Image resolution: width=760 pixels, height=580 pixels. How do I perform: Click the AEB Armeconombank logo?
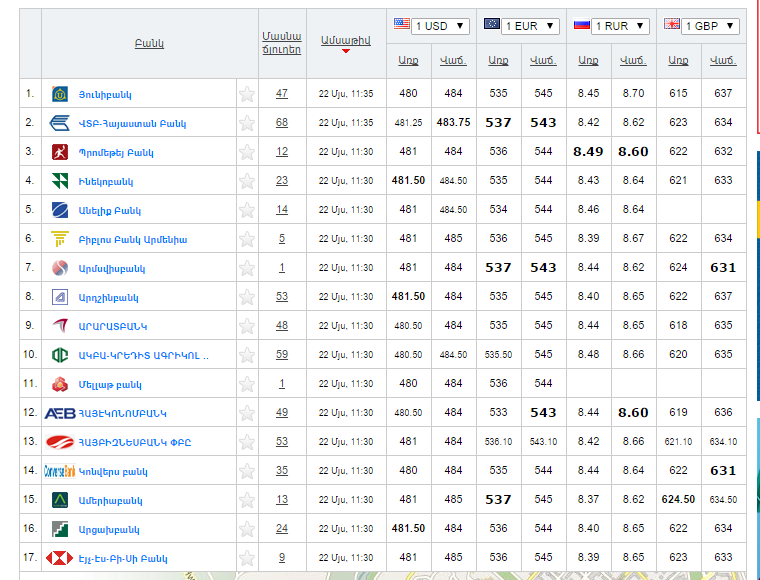pos(60,413)
